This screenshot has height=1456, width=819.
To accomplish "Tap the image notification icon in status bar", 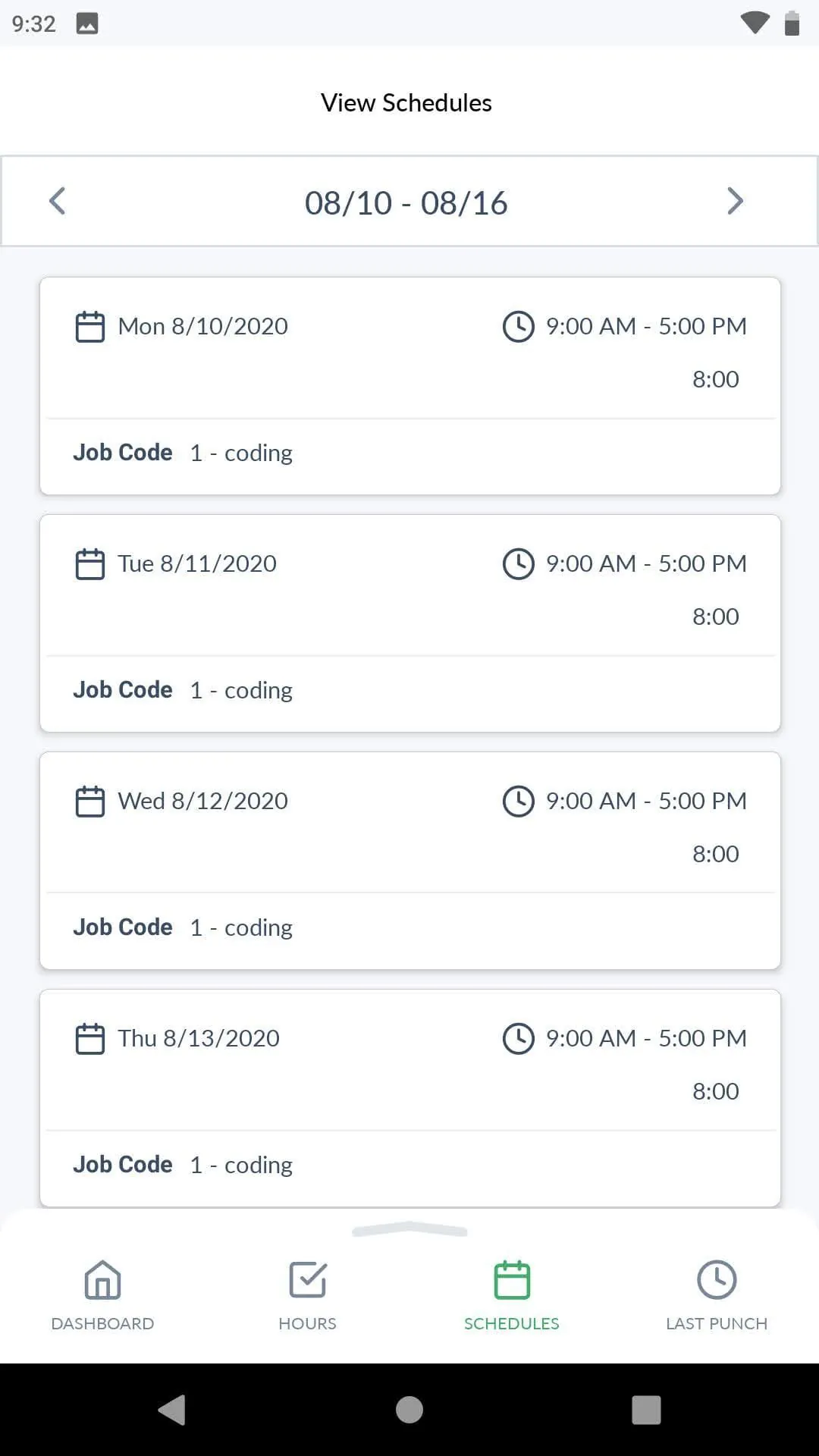I will [87, 24].
